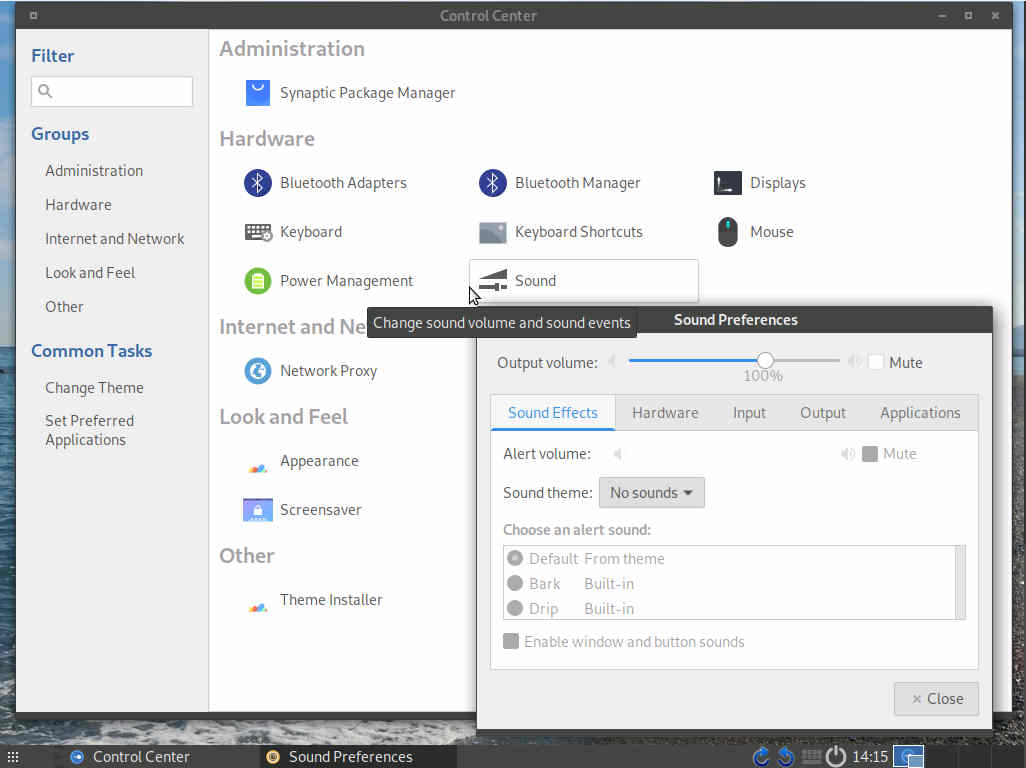
Task: Open the Displays settings icon
Action: click(x=727, y=183)
